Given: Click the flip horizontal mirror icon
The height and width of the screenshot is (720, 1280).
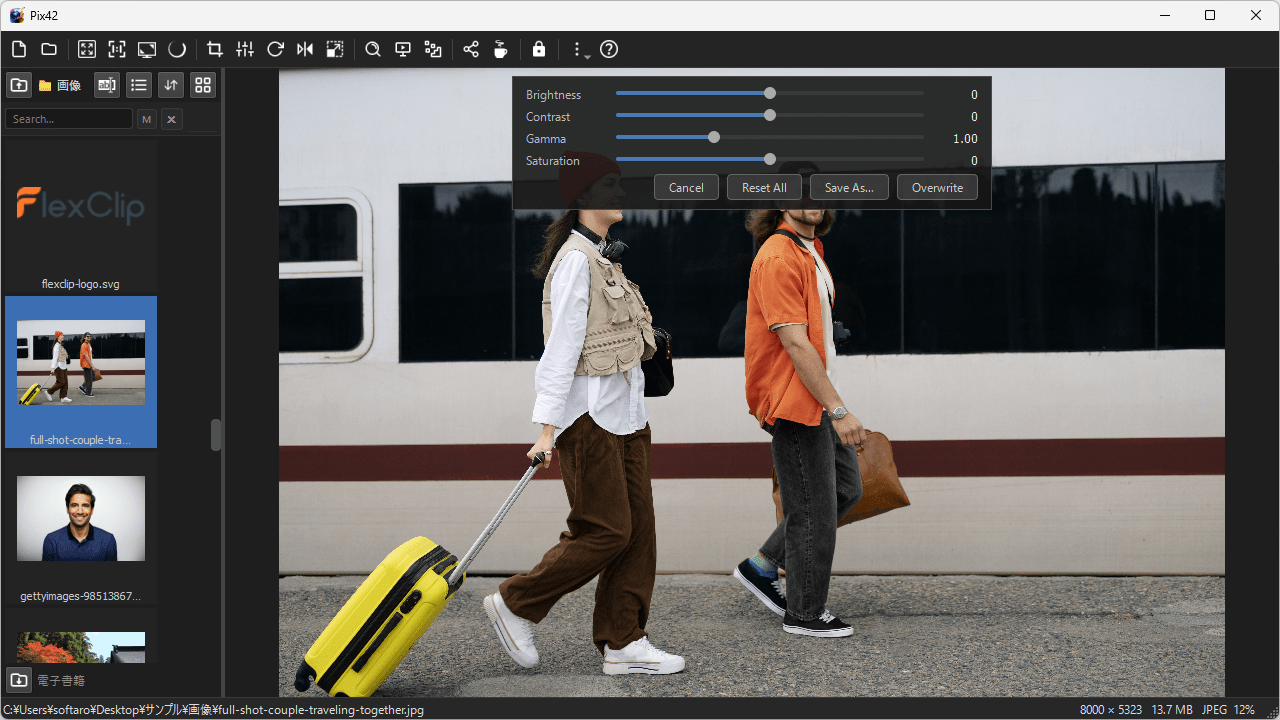Looking at the screenshot, I should [305, 49].
